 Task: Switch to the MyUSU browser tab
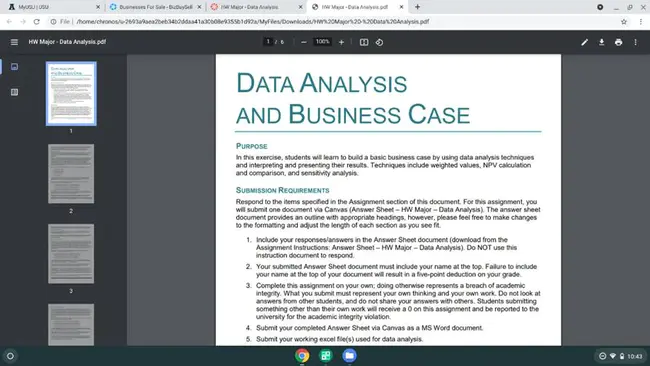click(53, 7)
